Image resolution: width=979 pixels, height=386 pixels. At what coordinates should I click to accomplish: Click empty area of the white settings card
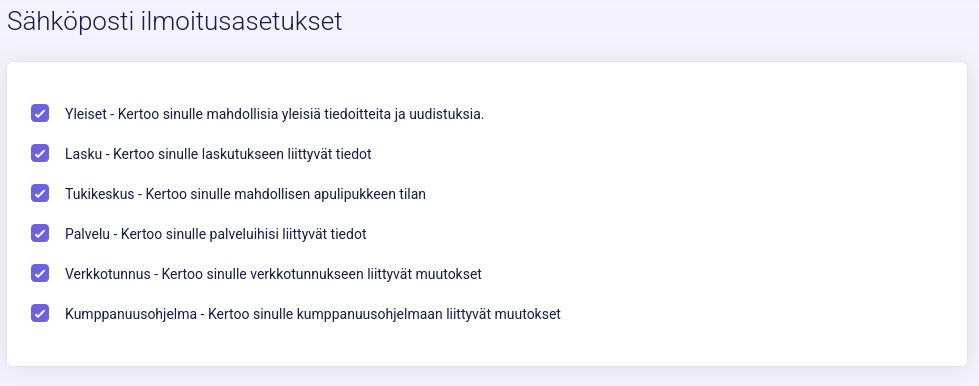tap(749, 212)
